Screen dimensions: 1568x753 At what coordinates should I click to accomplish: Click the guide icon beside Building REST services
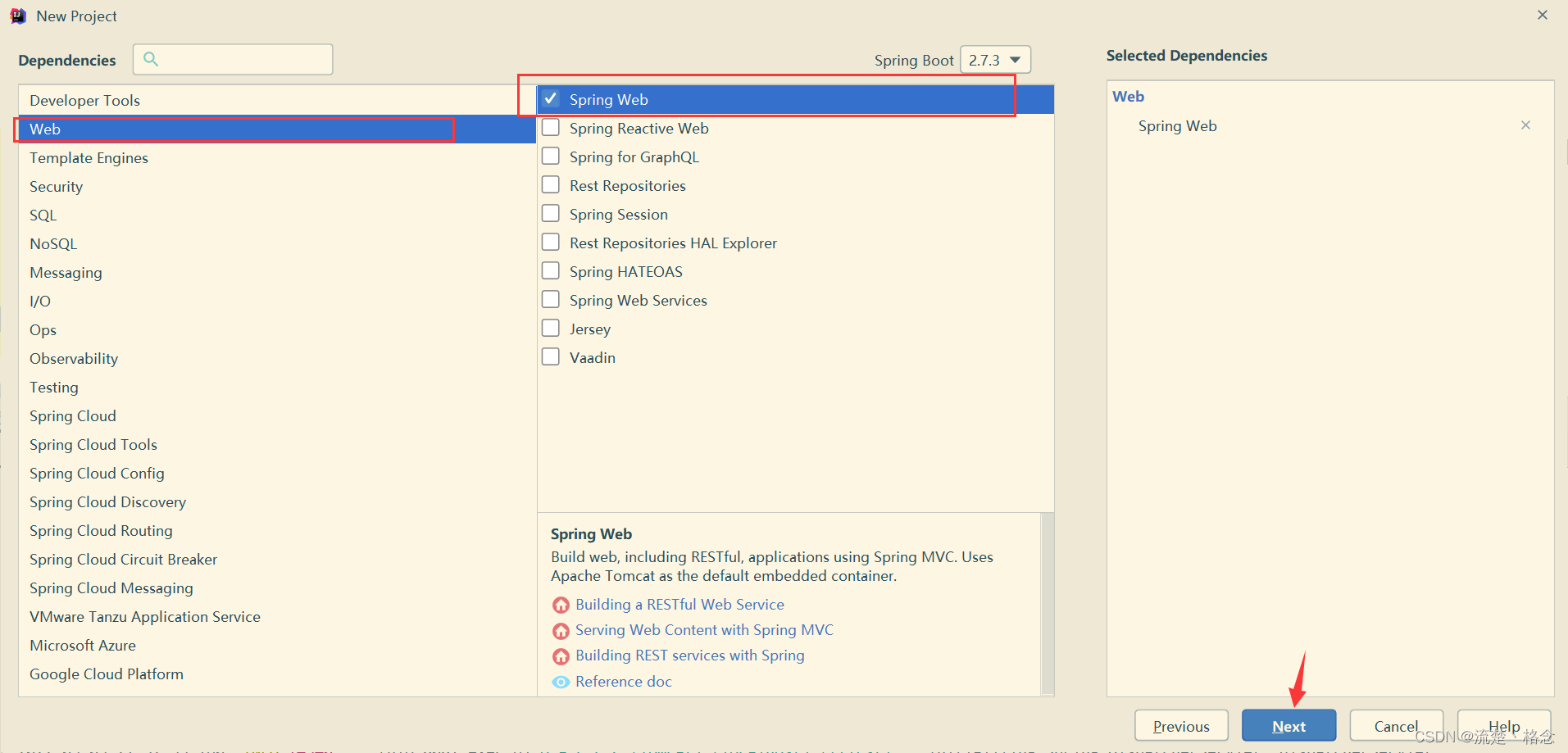click(561, 656)
